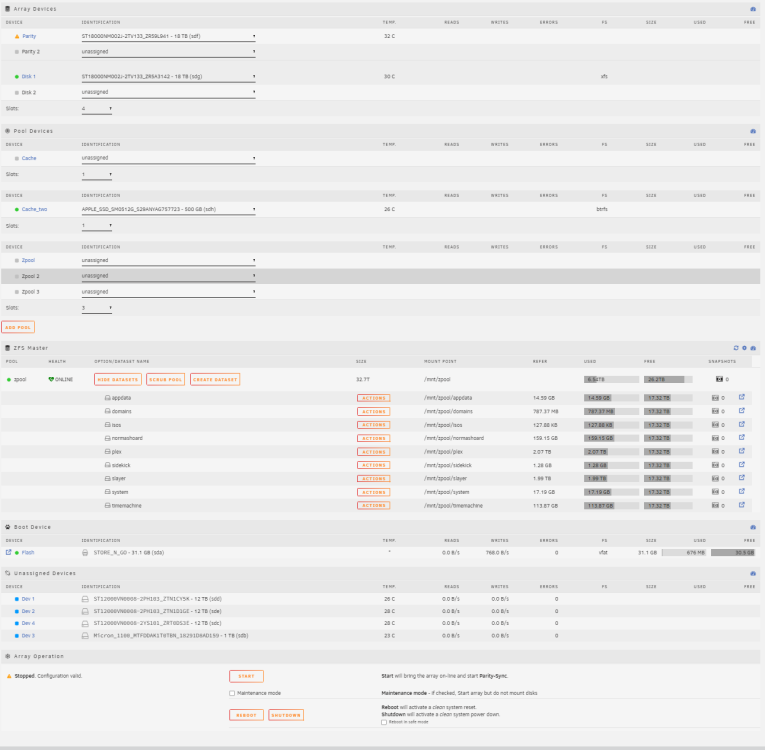
Task: Check Reboot in safe mode checkbox
Action: point(384,722)
